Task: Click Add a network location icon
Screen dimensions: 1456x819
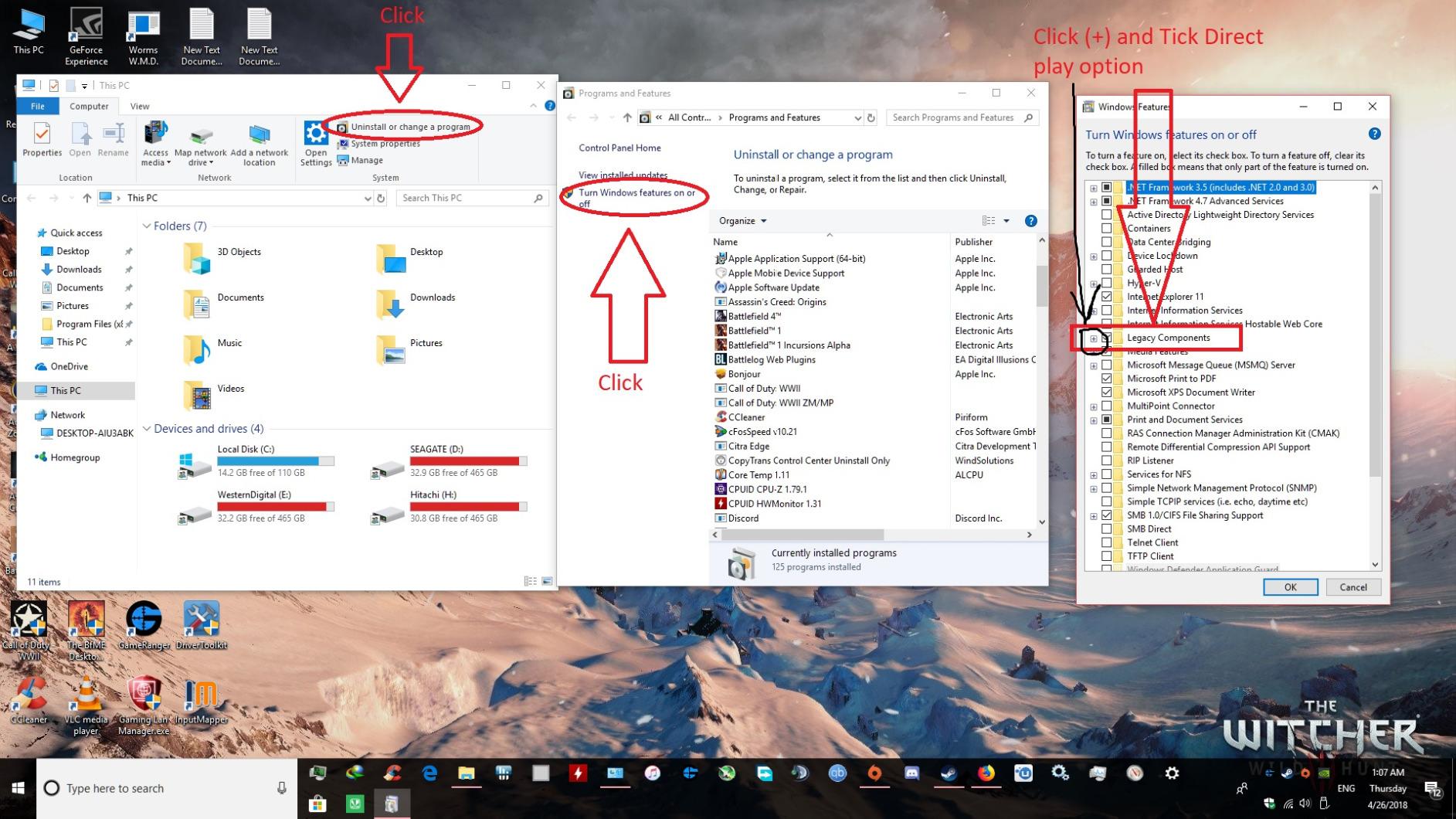Action: [x=259, y=143]
